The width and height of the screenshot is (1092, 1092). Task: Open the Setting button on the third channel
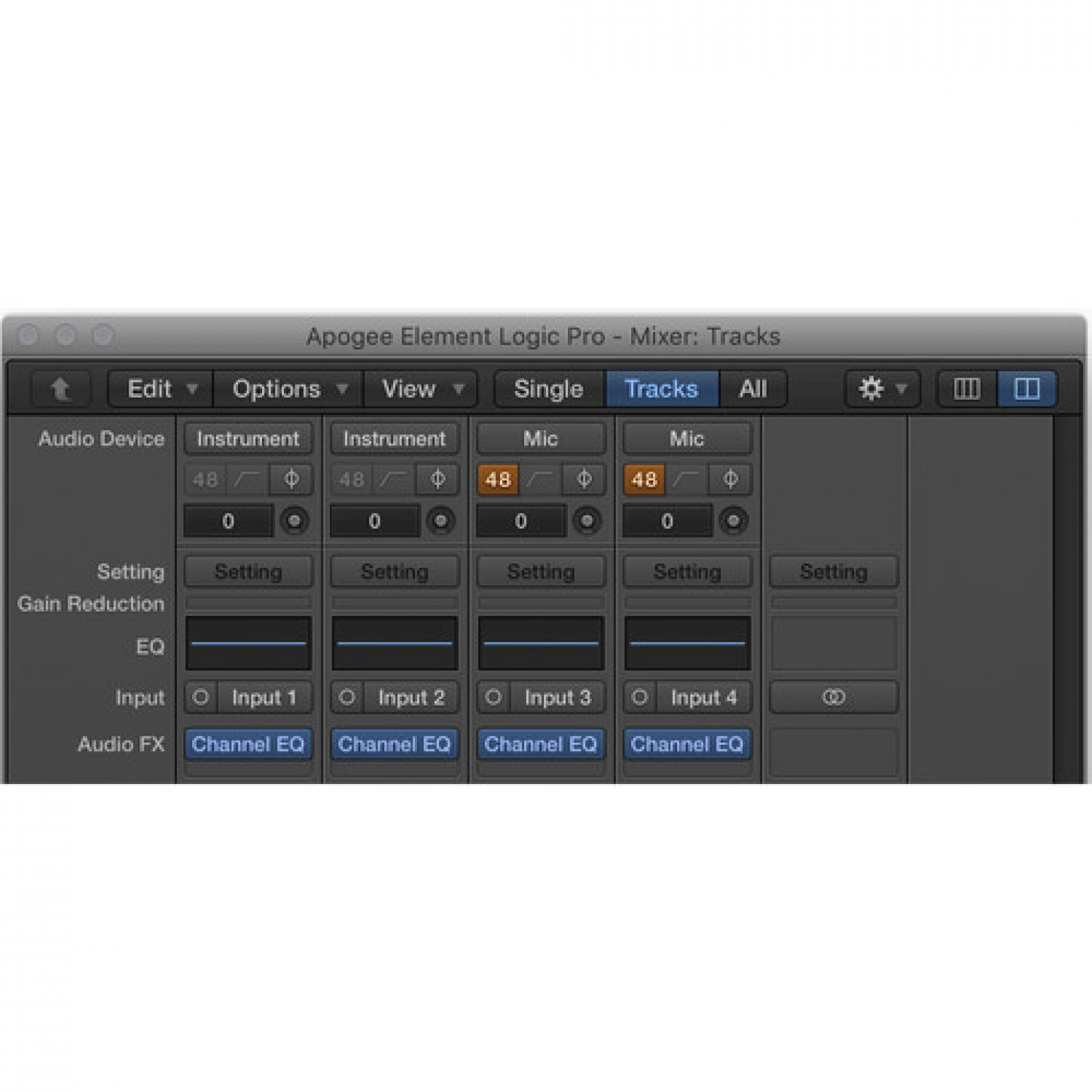tap(541, 572)
